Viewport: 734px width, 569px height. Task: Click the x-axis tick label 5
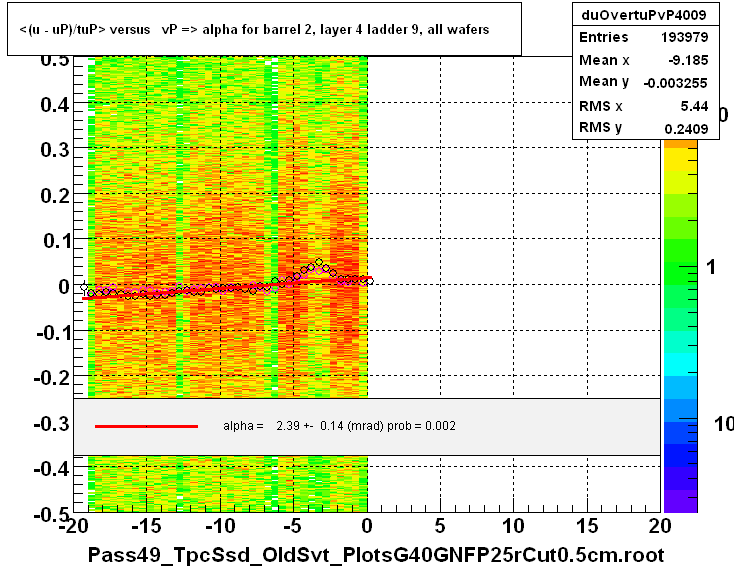pos(440,526)
